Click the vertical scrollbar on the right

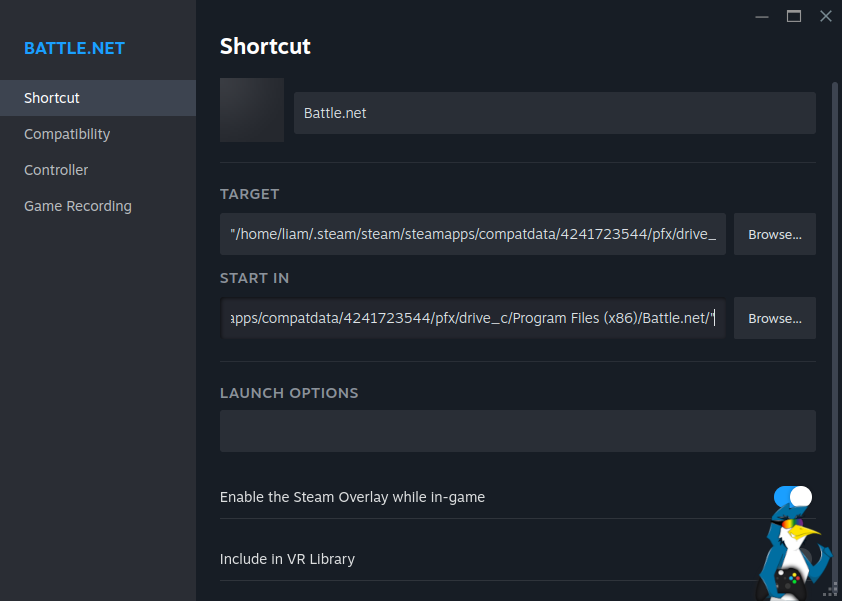click(x=836, y=300)
